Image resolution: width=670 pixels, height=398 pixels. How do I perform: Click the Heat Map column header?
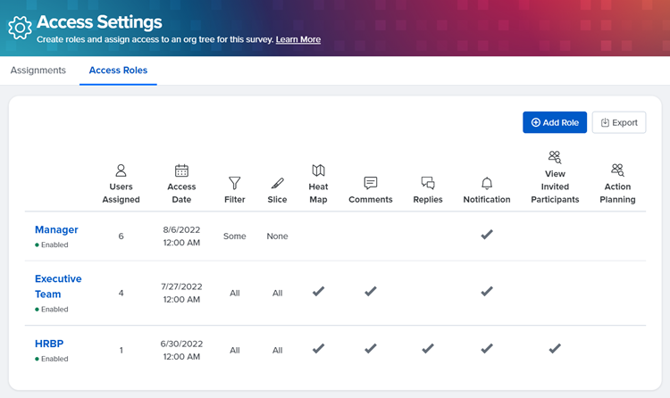point(318,193)
